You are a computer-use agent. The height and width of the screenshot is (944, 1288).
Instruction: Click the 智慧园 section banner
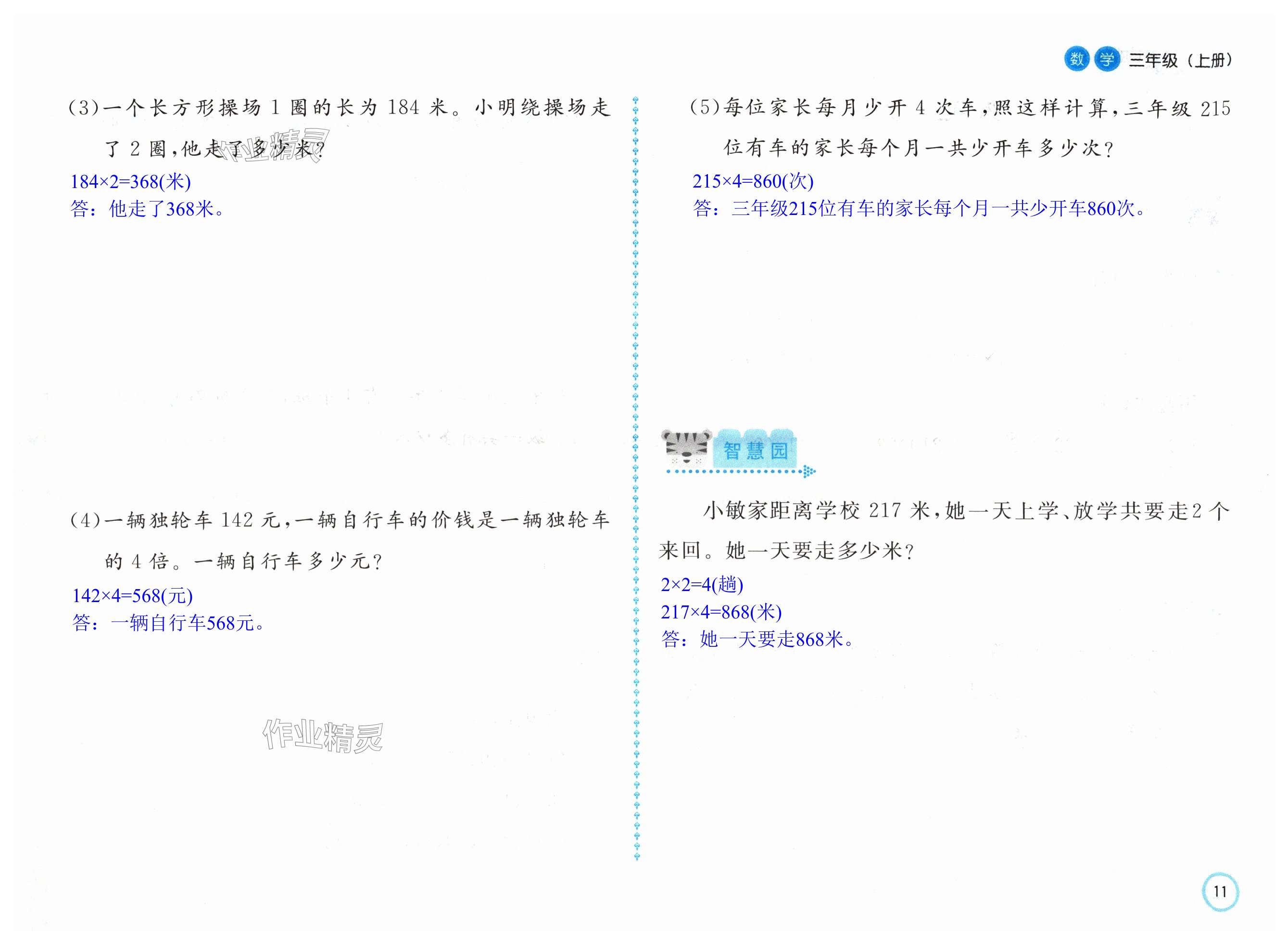click(x=756, y=450)
